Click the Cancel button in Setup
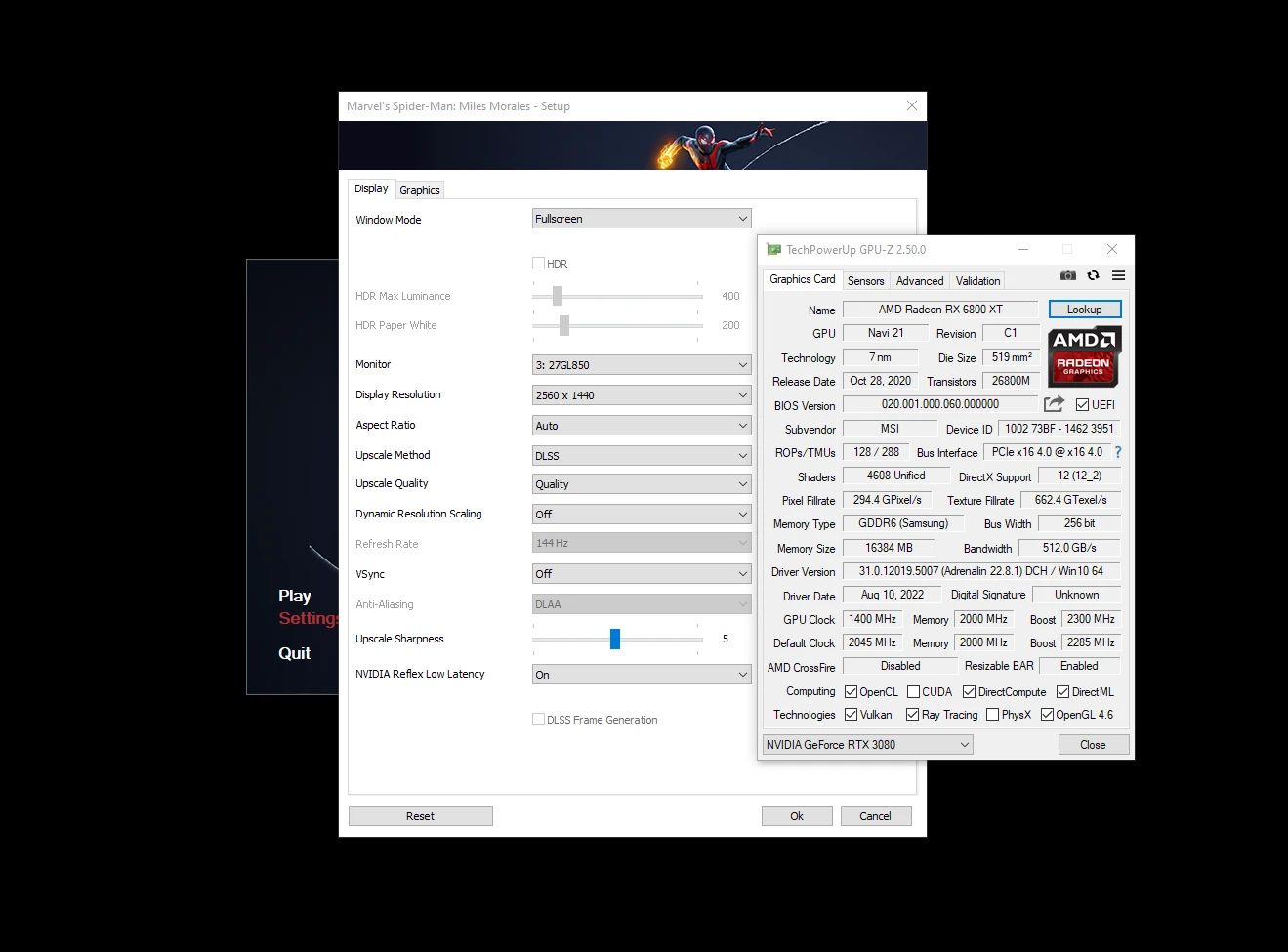The height and width of the screenshot is (952, 1288). (876, 816)
